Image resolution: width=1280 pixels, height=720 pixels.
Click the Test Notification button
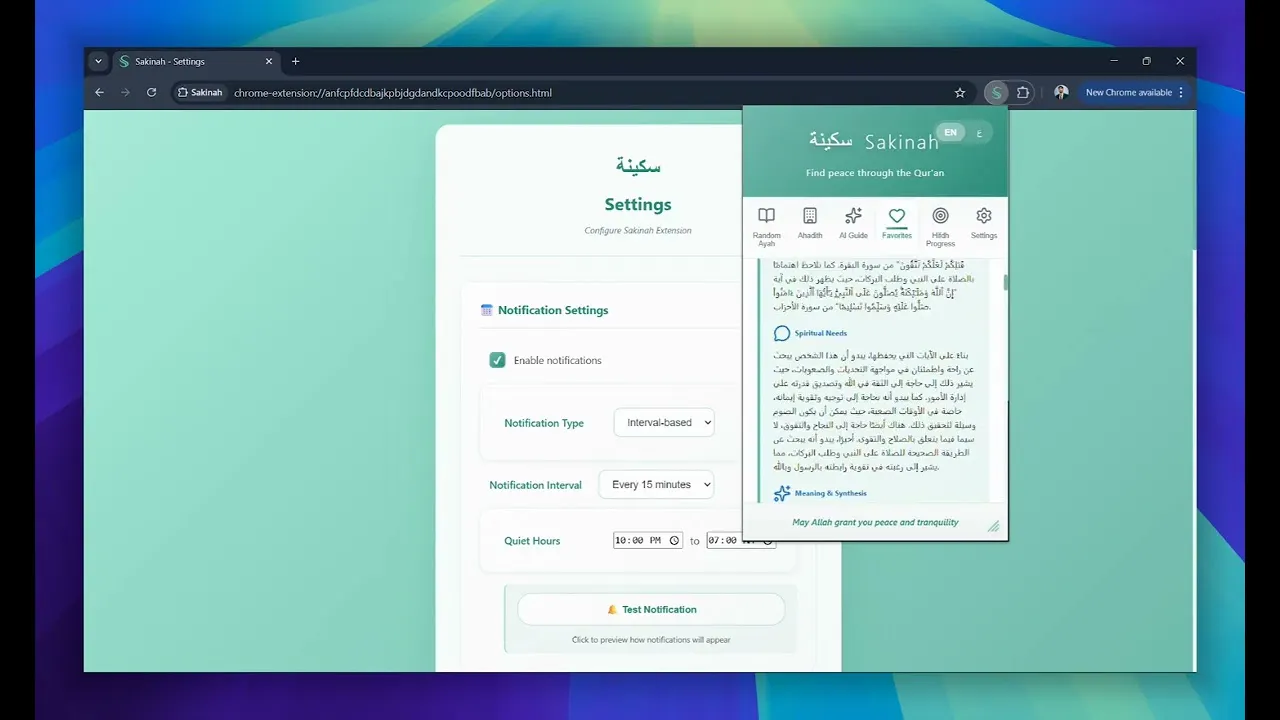(x=651, y=609)
